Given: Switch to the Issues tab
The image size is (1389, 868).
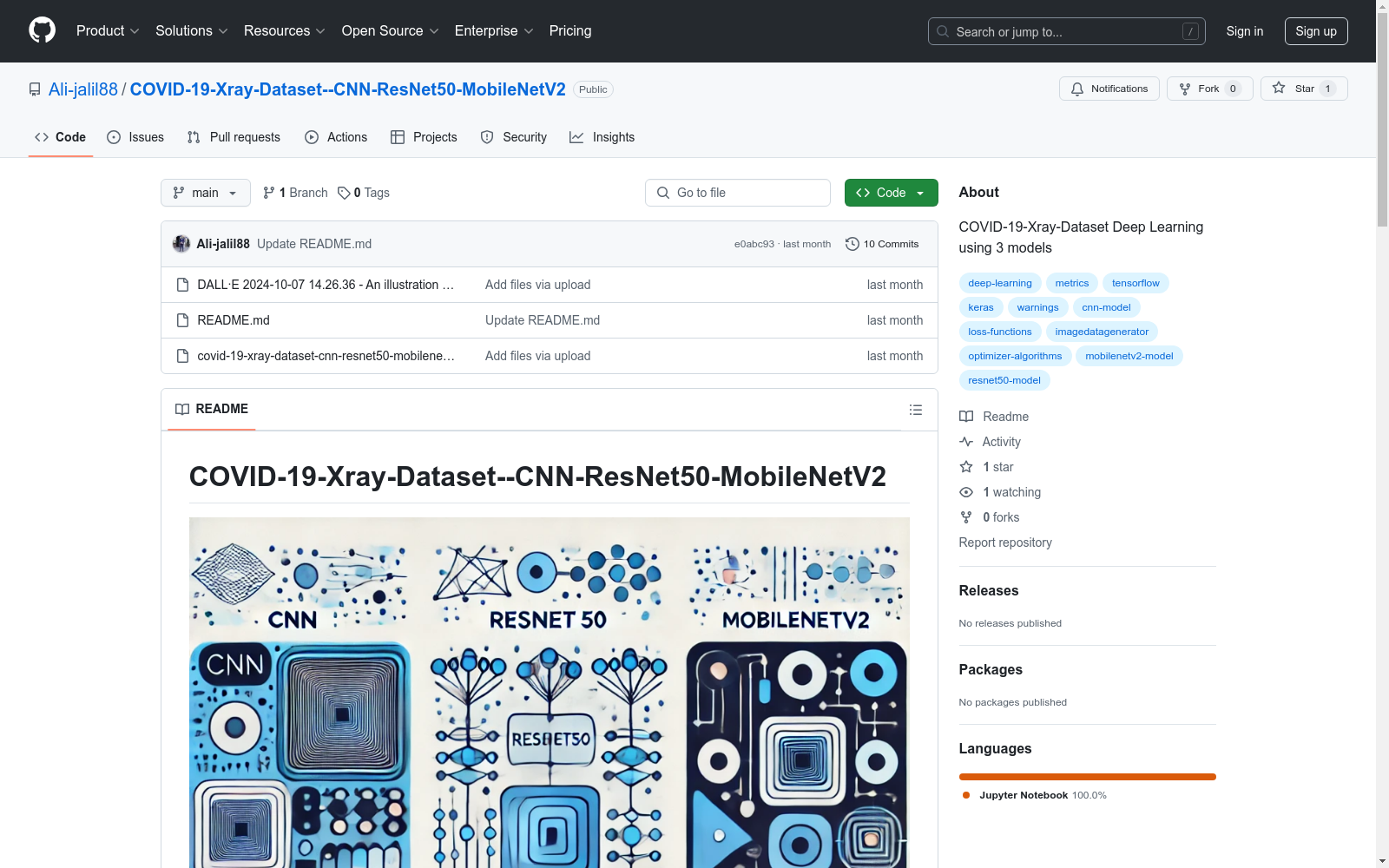Looking at the screenshot, I should point(135,137).
